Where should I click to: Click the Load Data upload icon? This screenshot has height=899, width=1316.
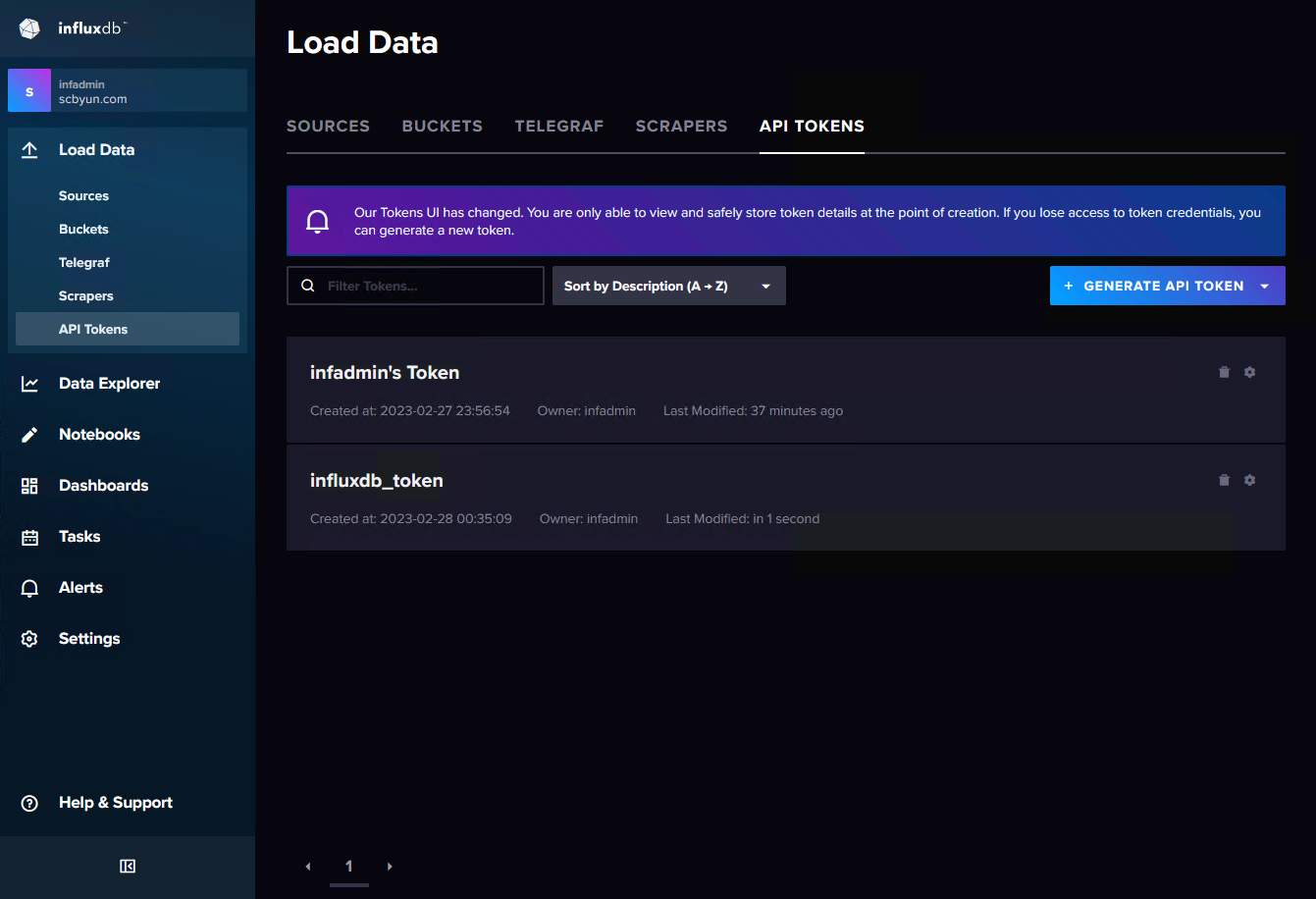click(x=29, y=150)
